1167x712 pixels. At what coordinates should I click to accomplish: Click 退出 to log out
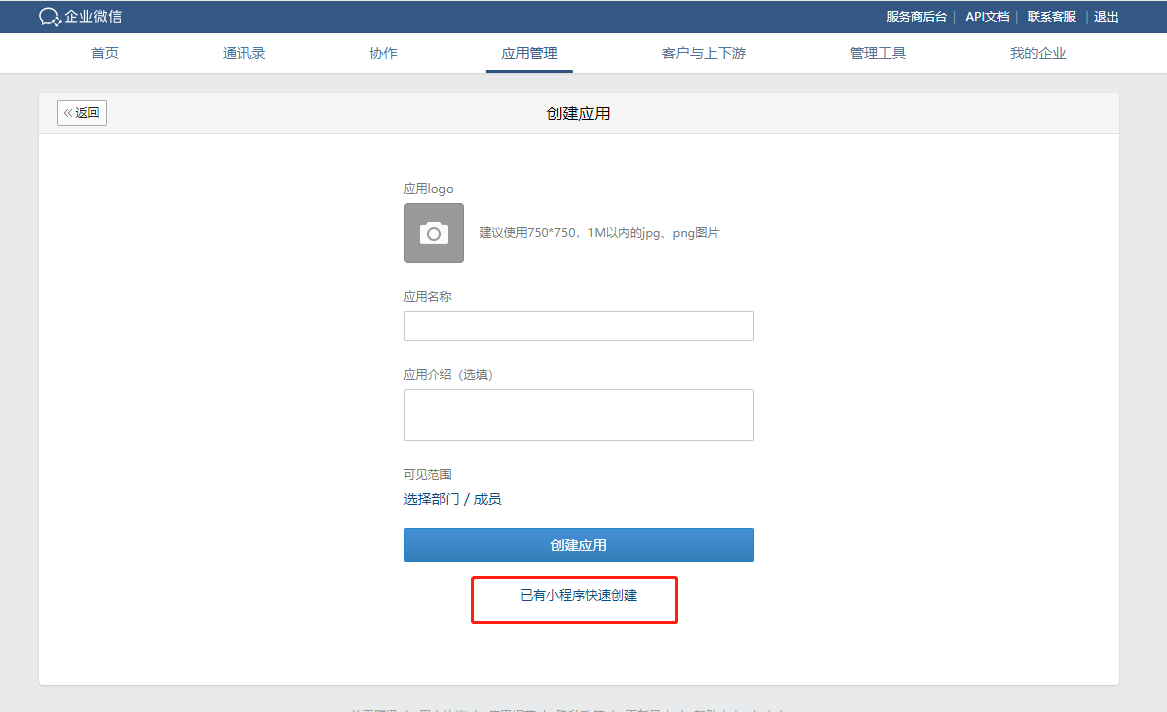(x=1105, y=16)
